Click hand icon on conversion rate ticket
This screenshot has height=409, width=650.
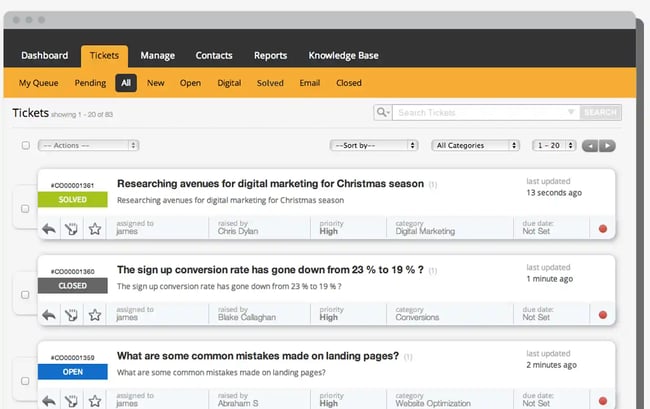[x=72, y=315]
